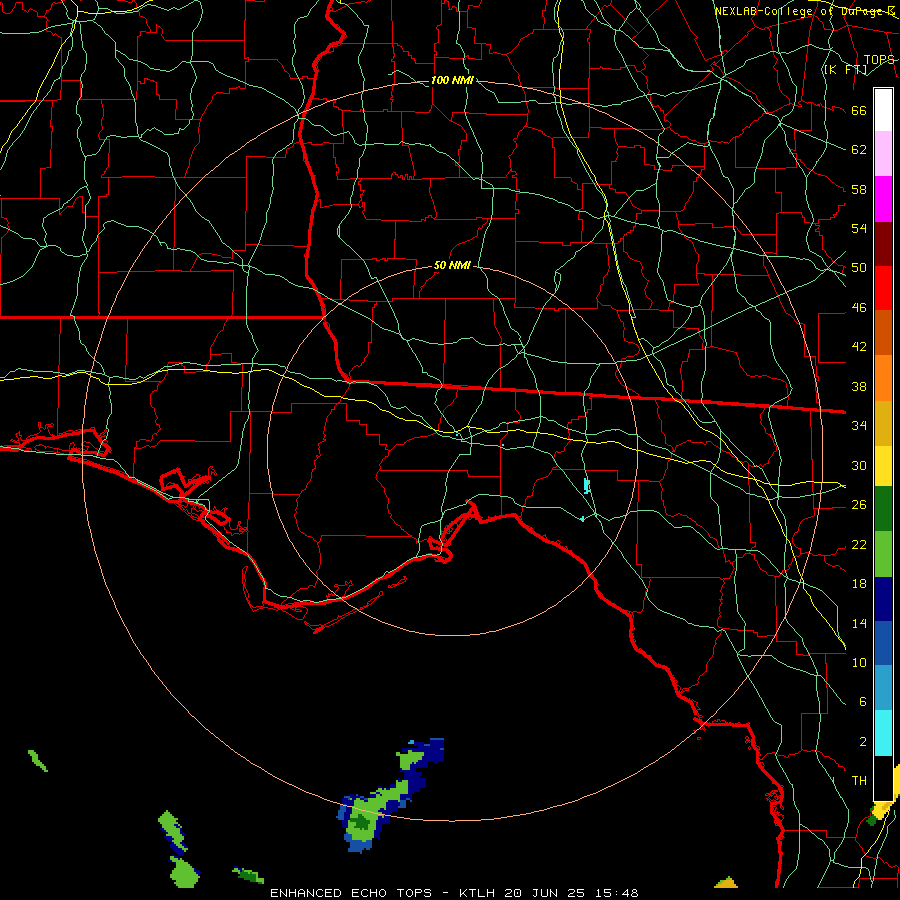This screenshot has height=900, width=900.
Task: Click the "46" legend value
Action: click(x=859, y=308)
